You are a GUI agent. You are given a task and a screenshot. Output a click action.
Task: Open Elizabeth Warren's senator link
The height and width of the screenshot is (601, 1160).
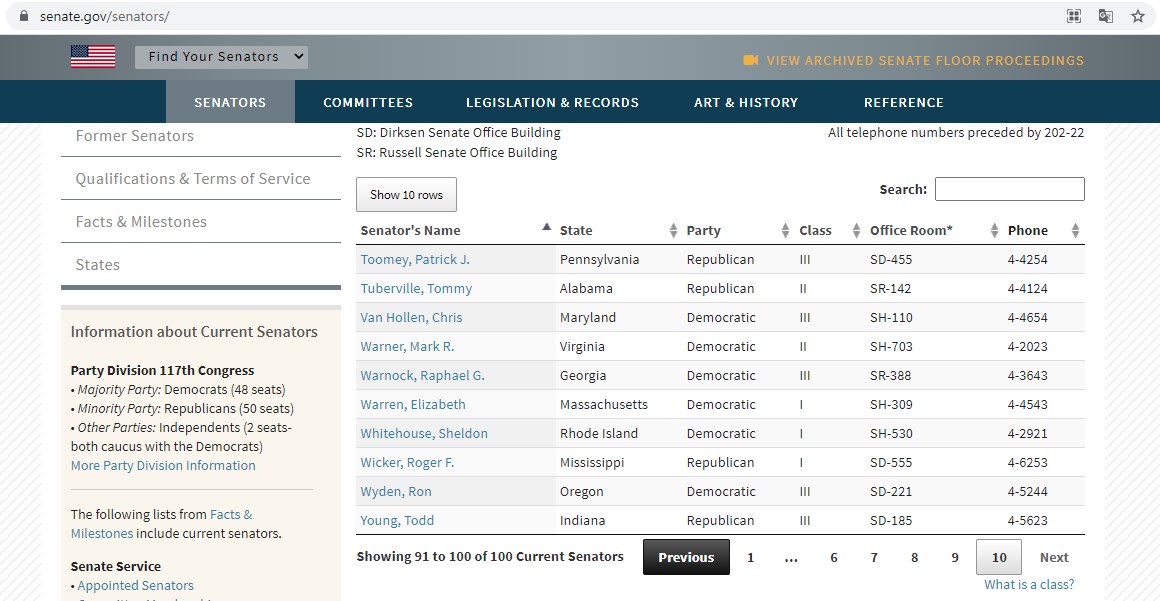pyautogui.click(x=413, y=405)
